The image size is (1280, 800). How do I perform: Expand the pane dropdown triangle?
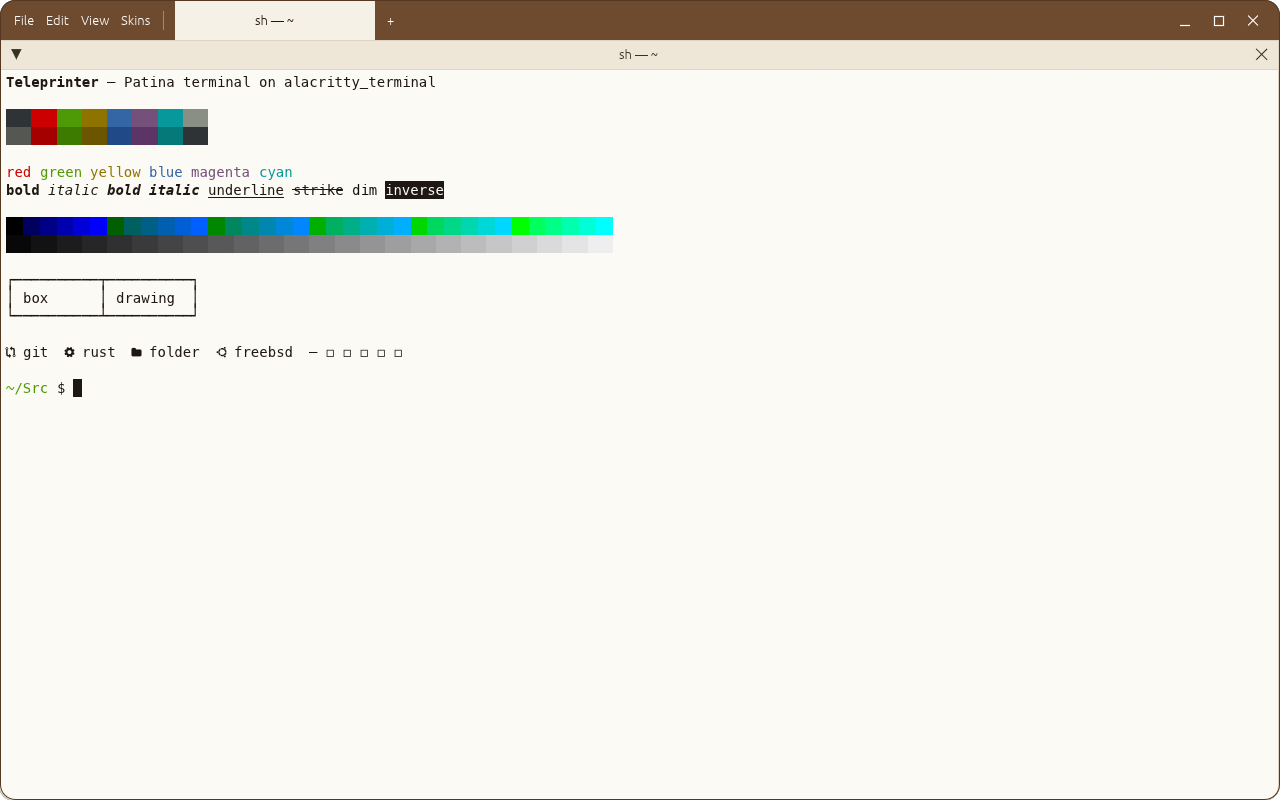click(x=16, y=54)
